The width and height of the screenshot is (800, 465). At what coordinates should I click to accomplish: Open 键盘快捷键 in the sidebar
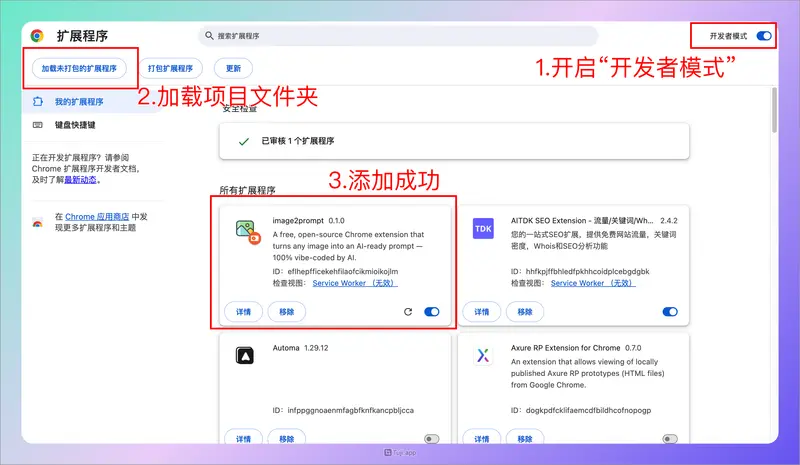pyautogui.click(x=76, y=126)
